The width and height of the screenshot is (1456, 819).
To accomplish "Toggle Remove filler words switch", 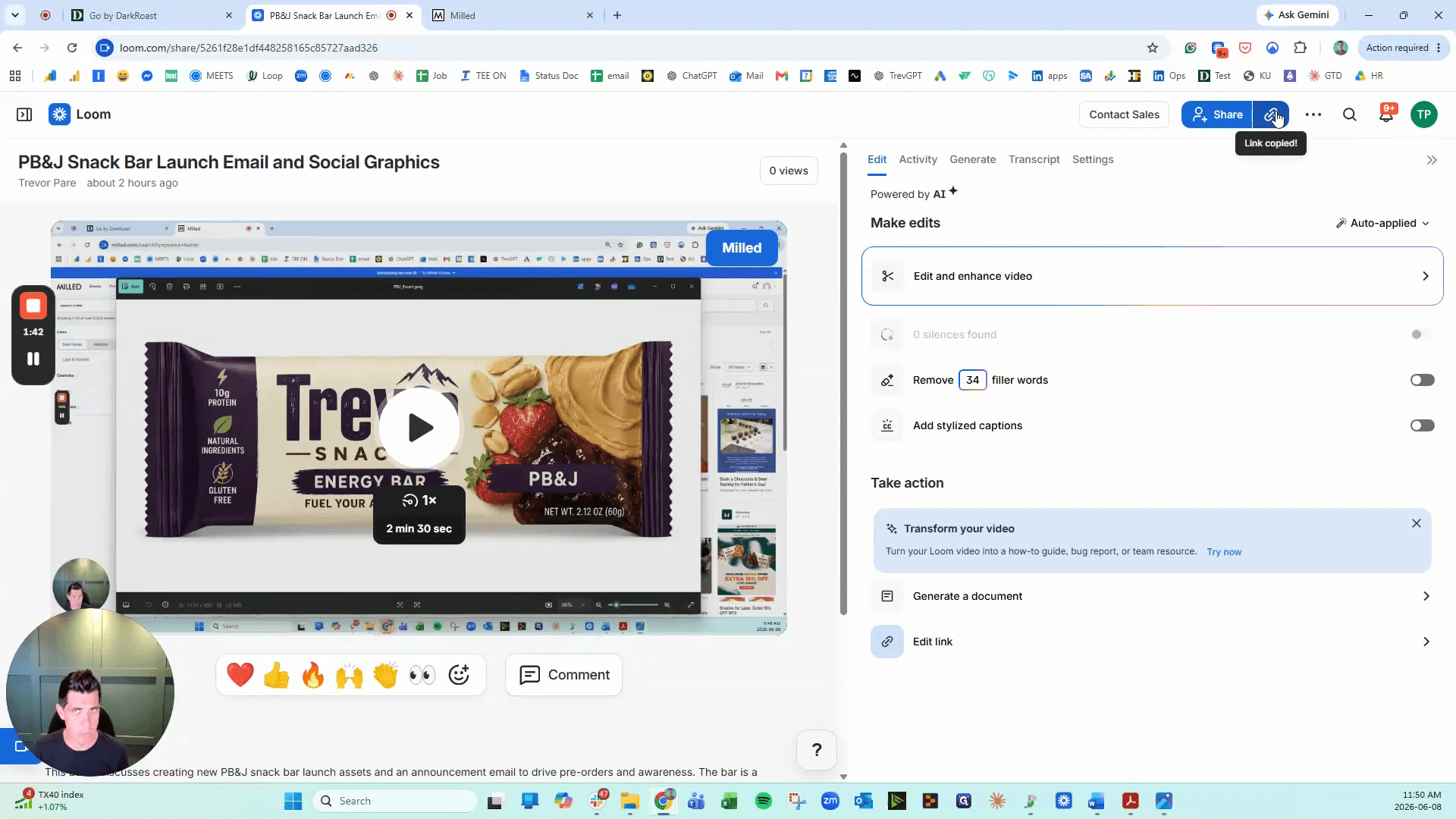I will coord(1423,380).
